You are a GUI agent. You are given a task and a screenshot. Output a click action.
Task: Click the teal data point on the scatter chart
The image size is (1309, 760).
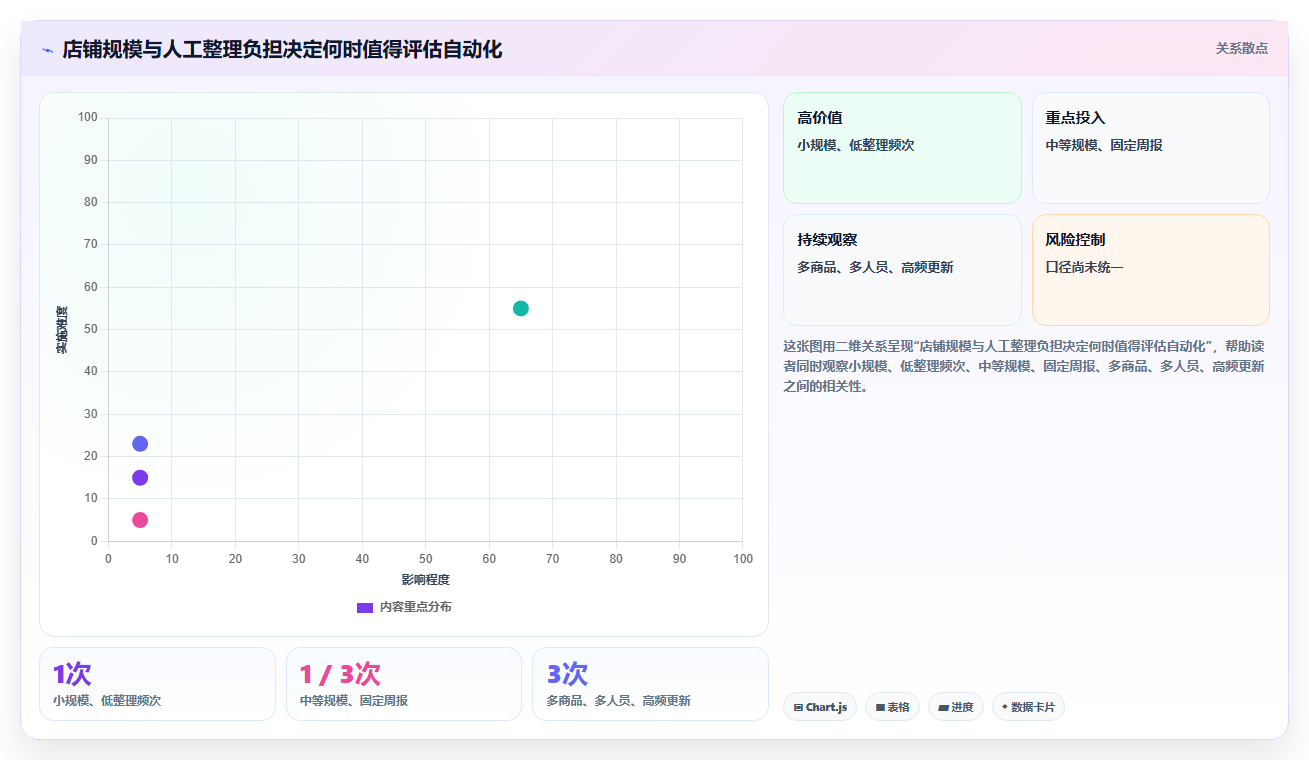[521, 308]
